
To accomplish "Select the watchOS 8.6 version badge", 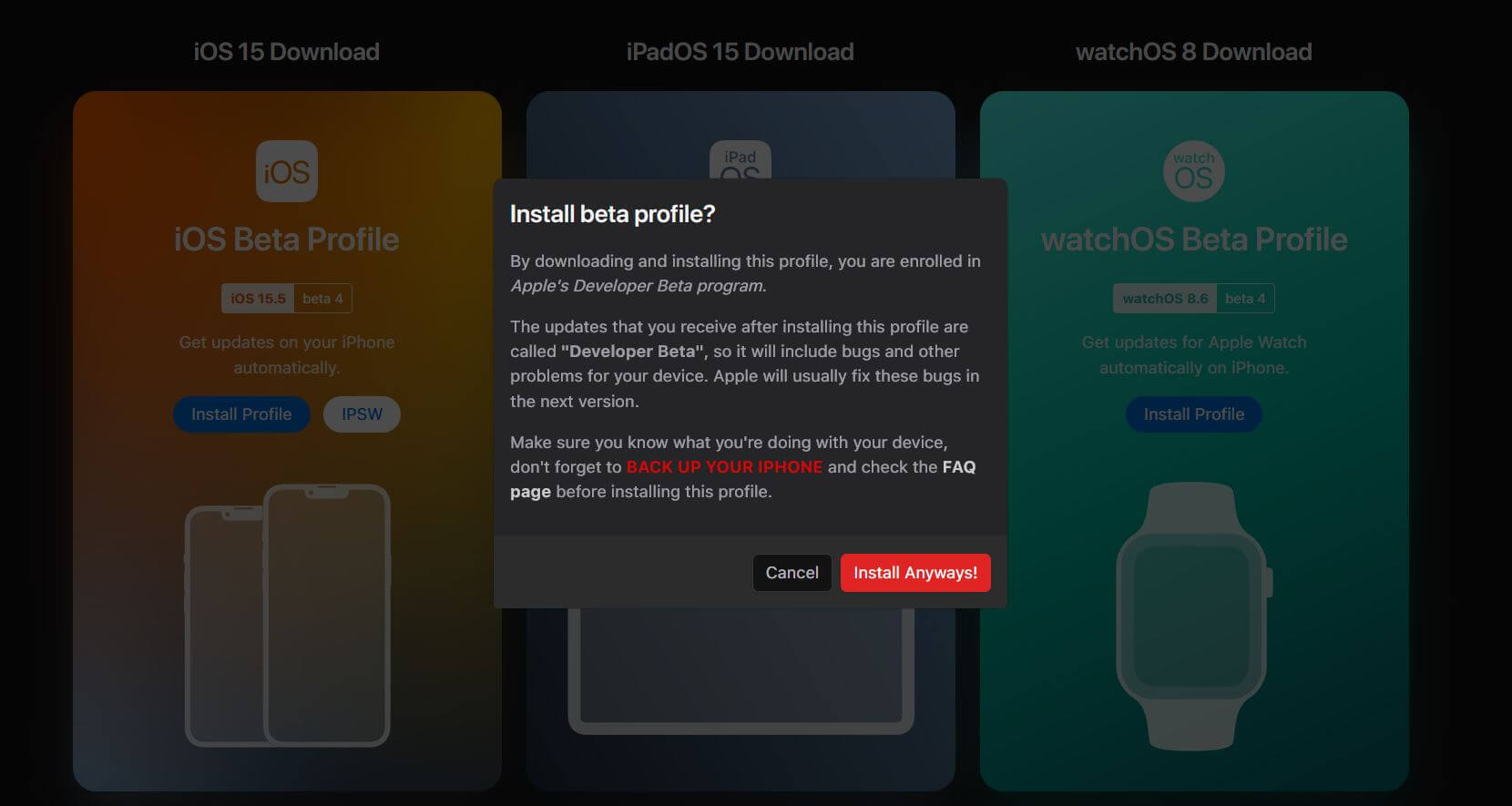I will [1165, 299].
